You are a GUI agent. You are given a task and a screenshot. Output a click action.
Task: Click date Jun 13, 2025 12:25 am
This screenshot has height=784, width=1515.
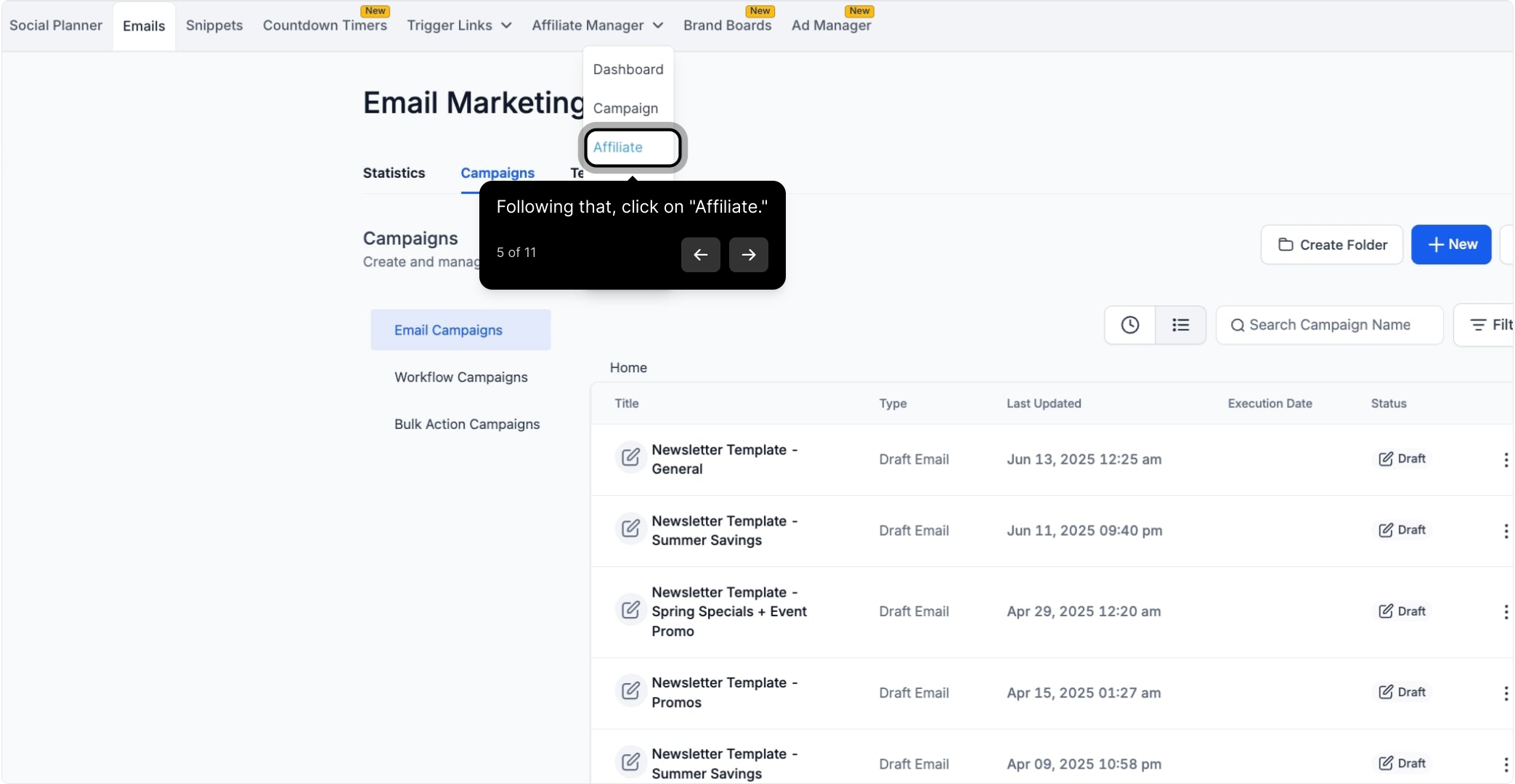coord(1084,460)
